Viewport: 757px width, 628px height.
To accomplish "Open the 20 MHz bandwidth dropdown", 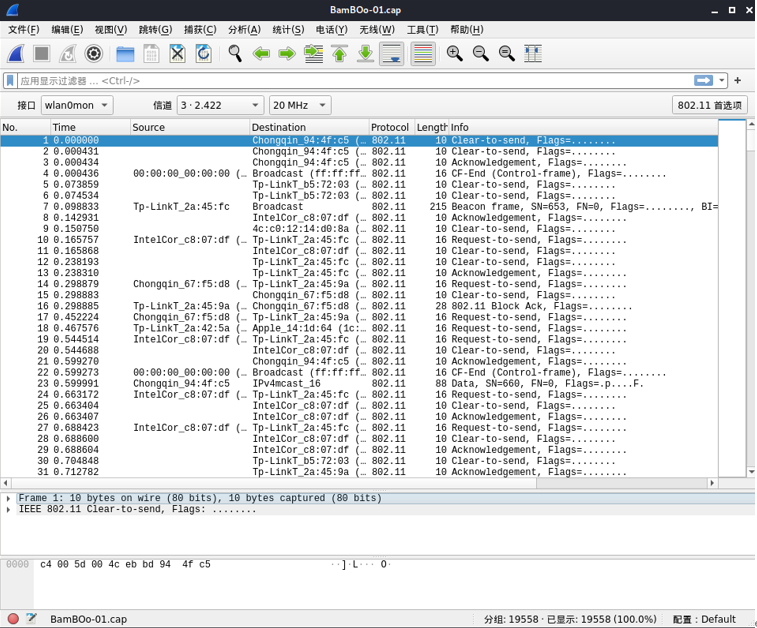I will (x=300, y=105).
